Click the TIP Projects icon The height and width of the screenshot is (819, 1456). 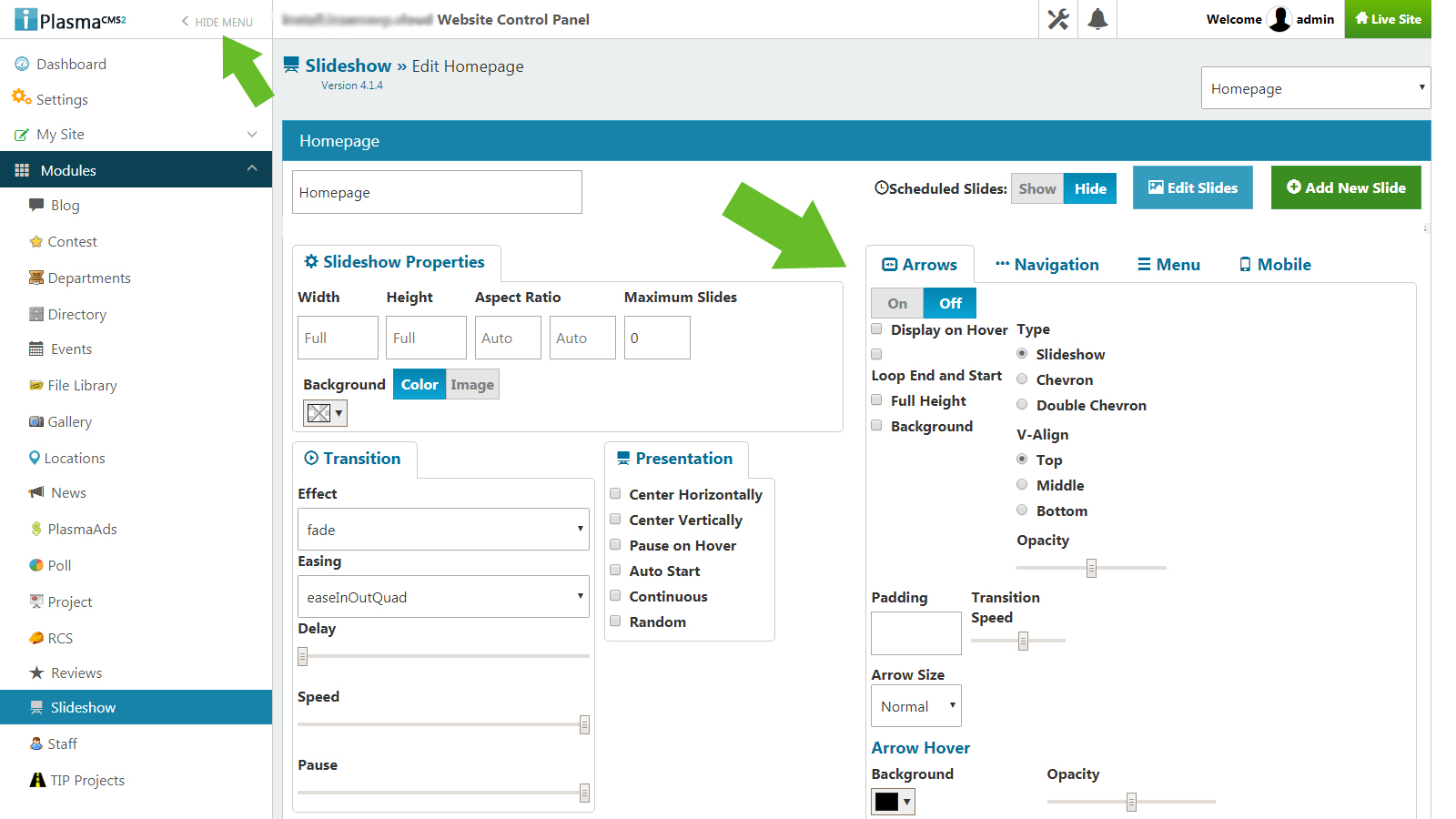37,780
